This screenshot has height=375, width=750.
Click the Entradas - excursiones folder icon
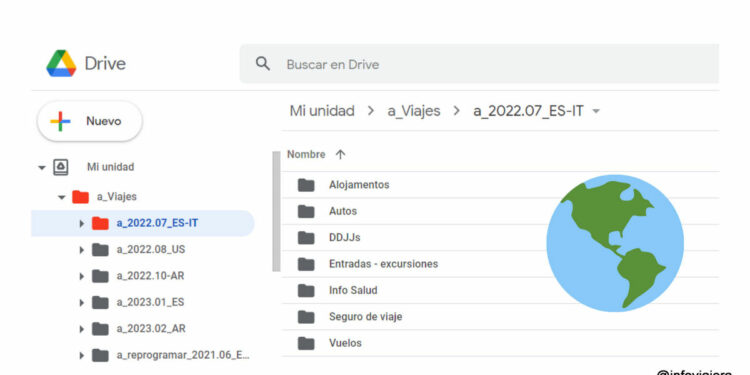(306, 264)
